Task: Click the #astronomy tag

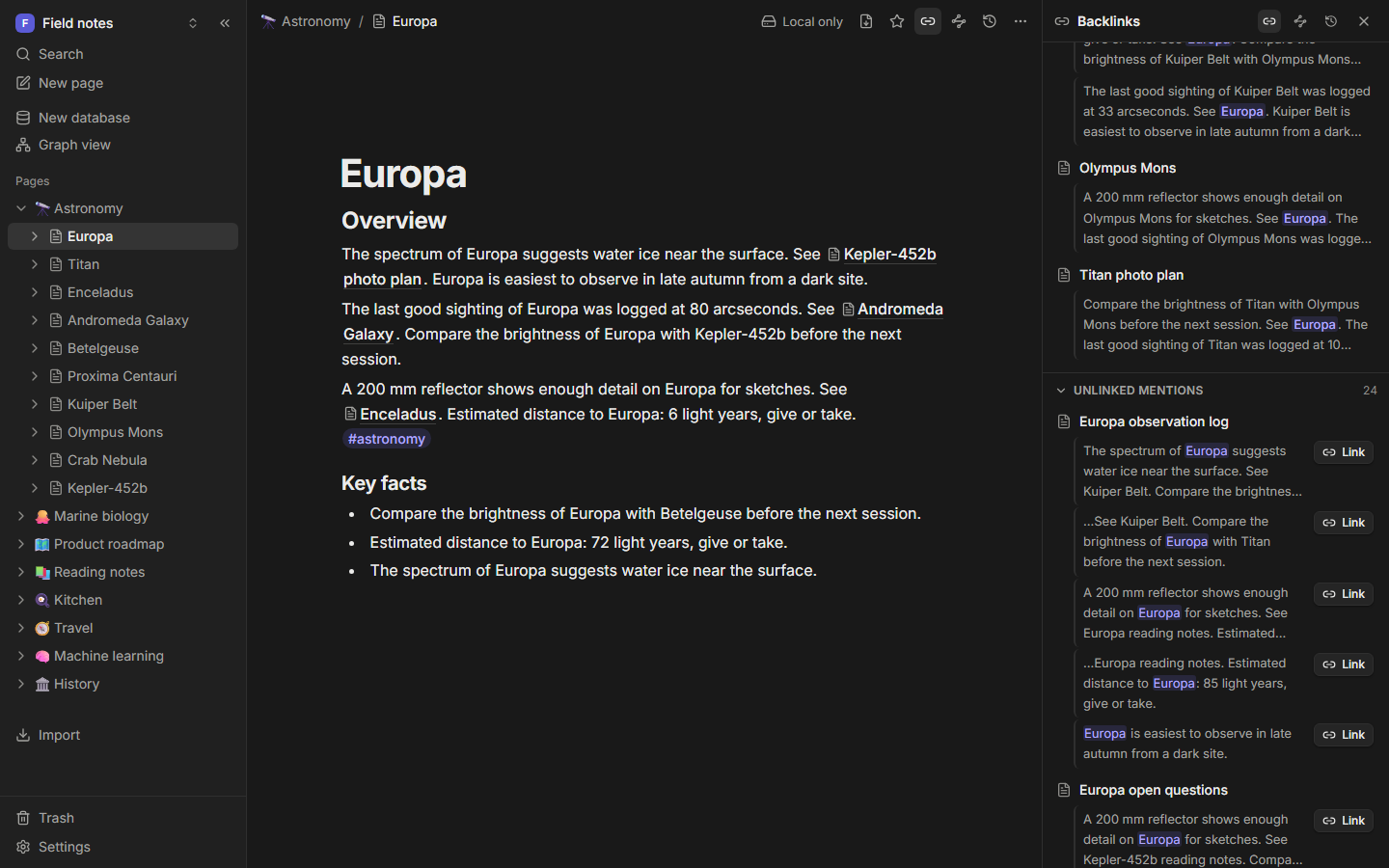Action: (387, 439)
